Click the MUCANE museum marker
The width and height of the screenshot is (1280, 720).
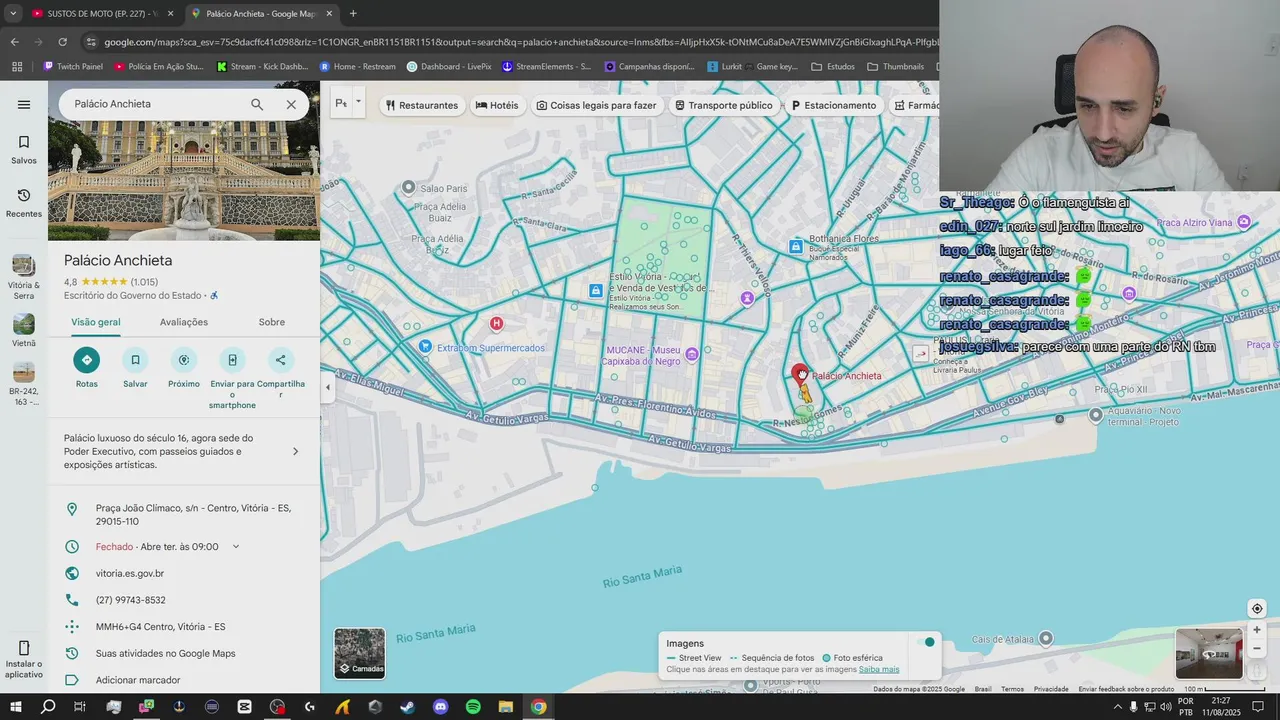[x=692, y=353]
